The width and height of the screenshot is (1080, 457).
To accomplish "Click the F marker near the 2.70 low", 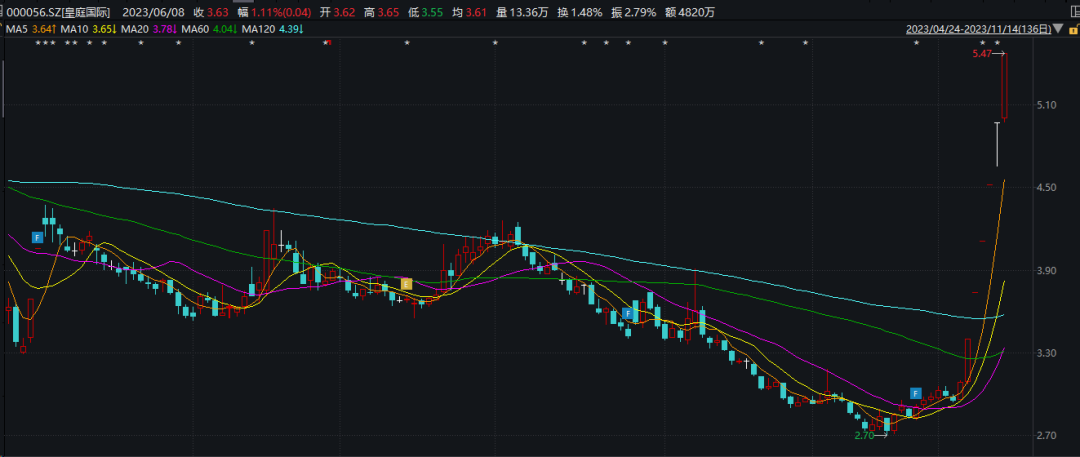I will click(916, 394).
